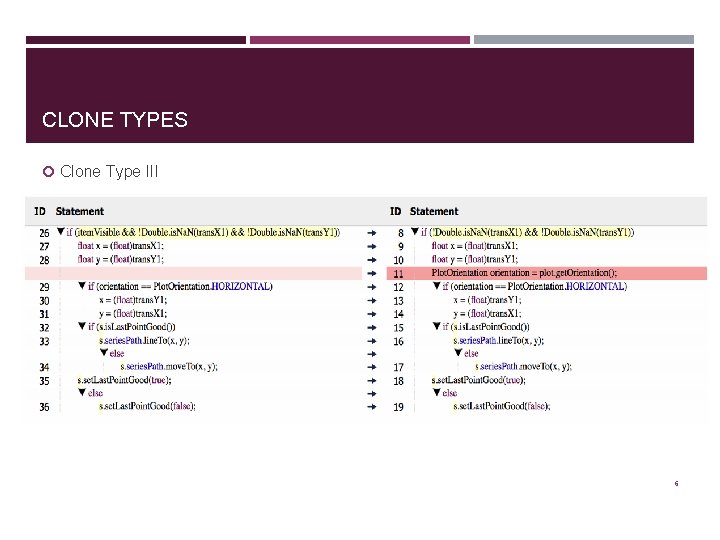Select row 18 's.setLastPointGood(true);'
This screenshot has width=720, height=540.
point(478,380)
